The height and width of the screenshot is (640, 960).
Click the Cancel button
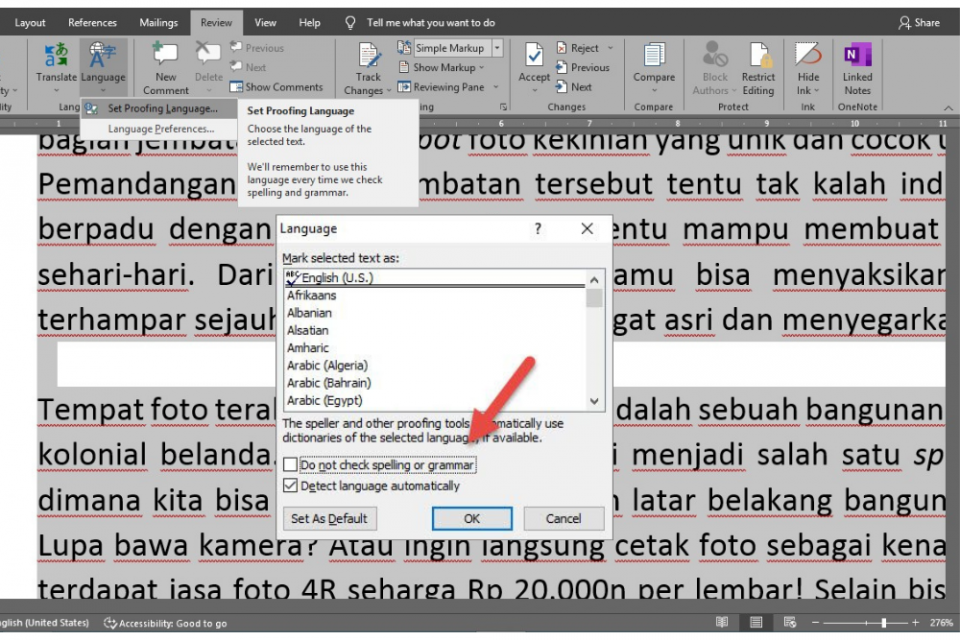(563, 518)
